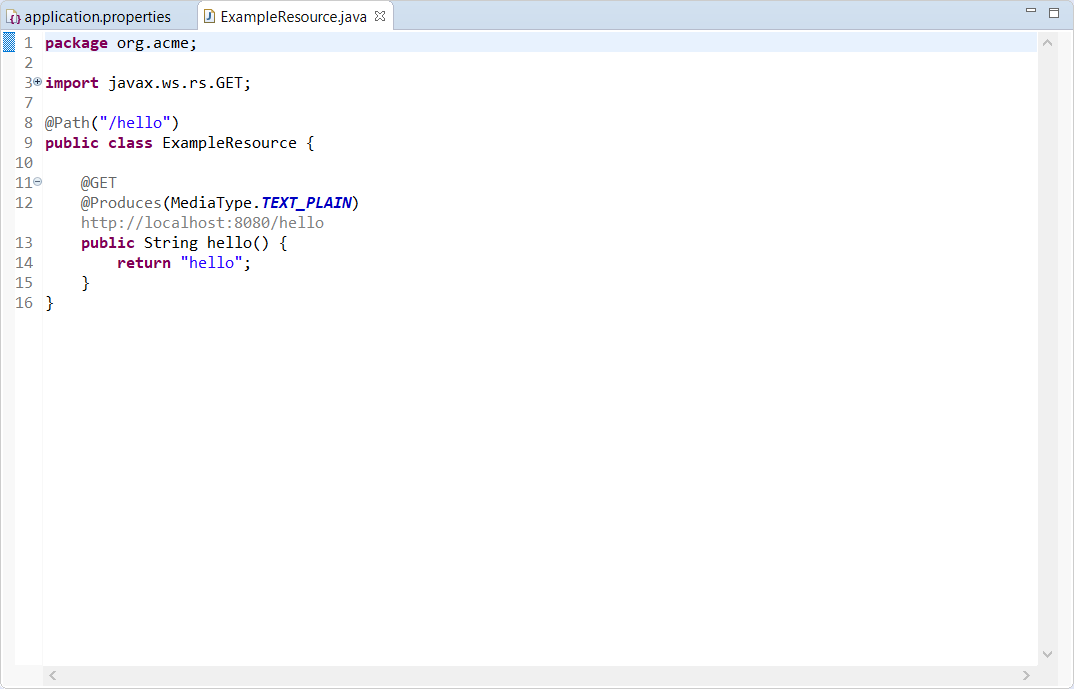Open the http://localhost:8080/hello code lens link

click(x=202, y=223)
